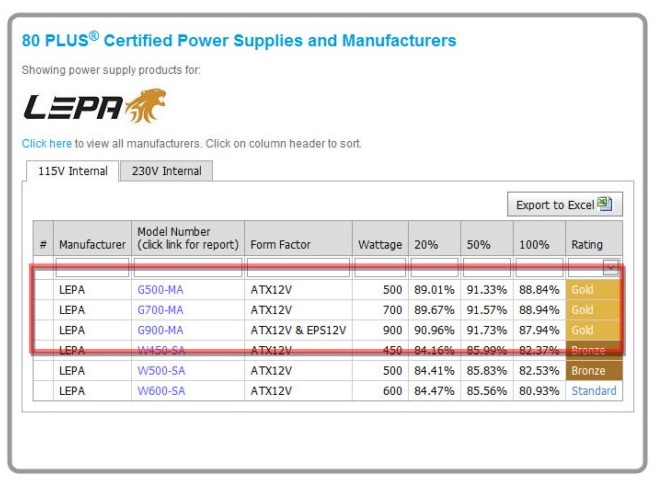Sort by the Manufacturer column header
This screenshot has width=657, height=483.
pos(92,238)
